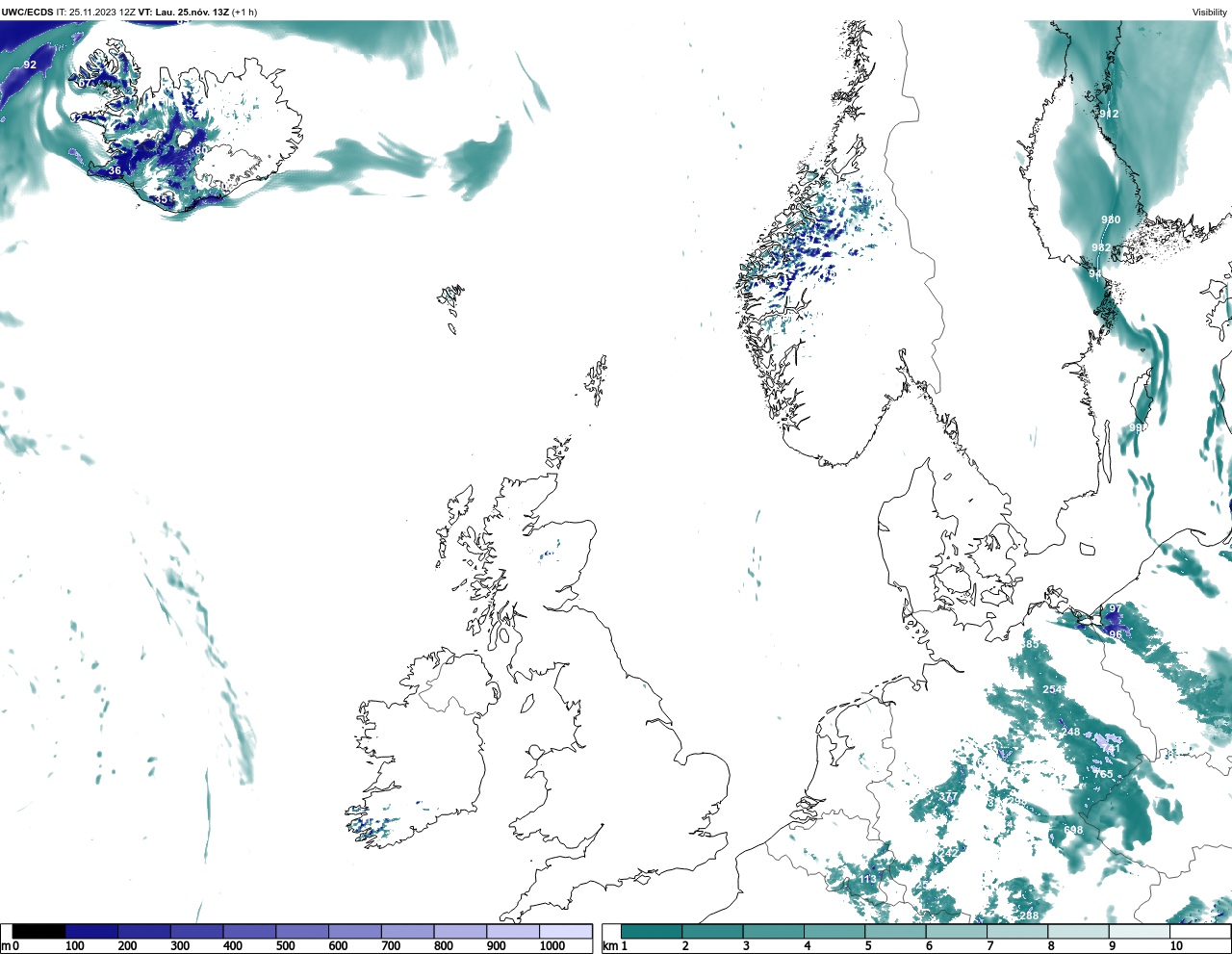Click the pale lavender 900–1000 m legend swatch

[x=513, y=931]
